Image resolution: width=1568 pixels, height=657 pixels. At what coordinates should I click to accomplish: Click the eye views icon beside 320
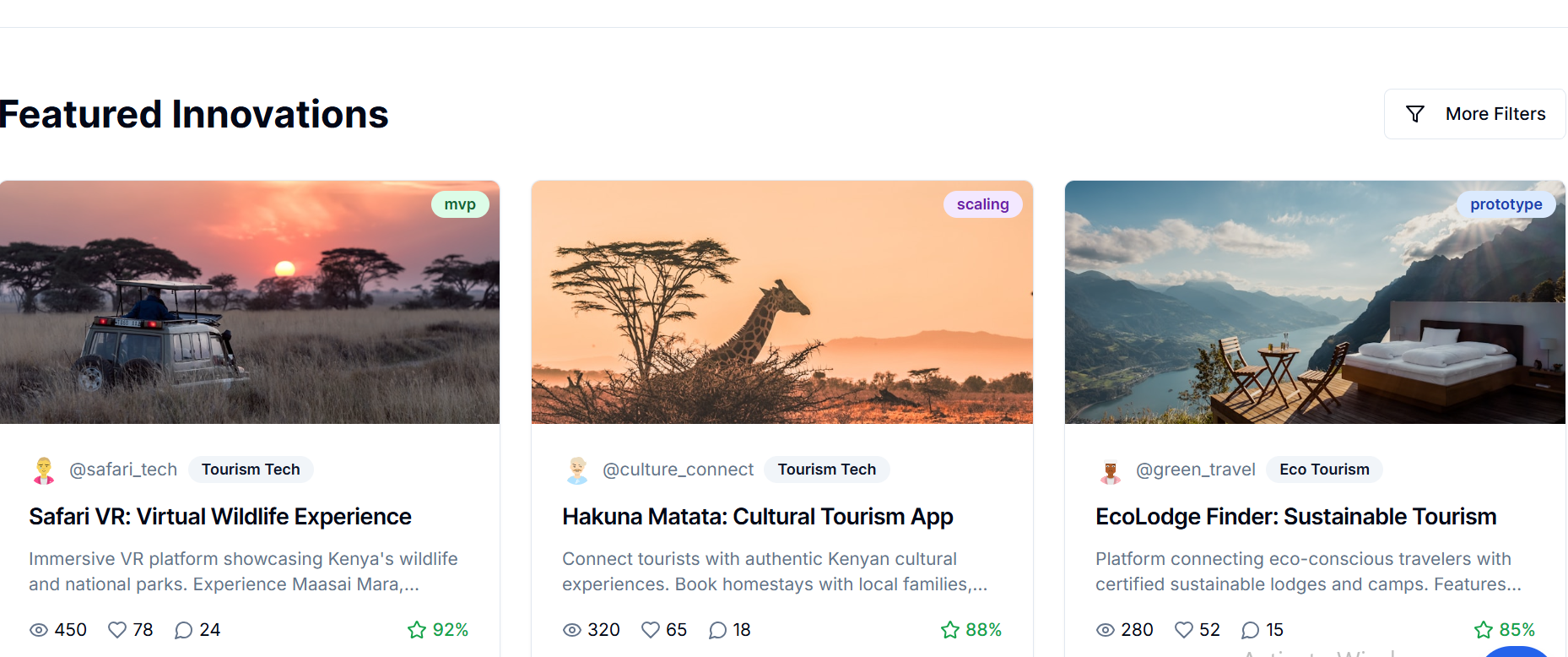[x=572, y=630]
